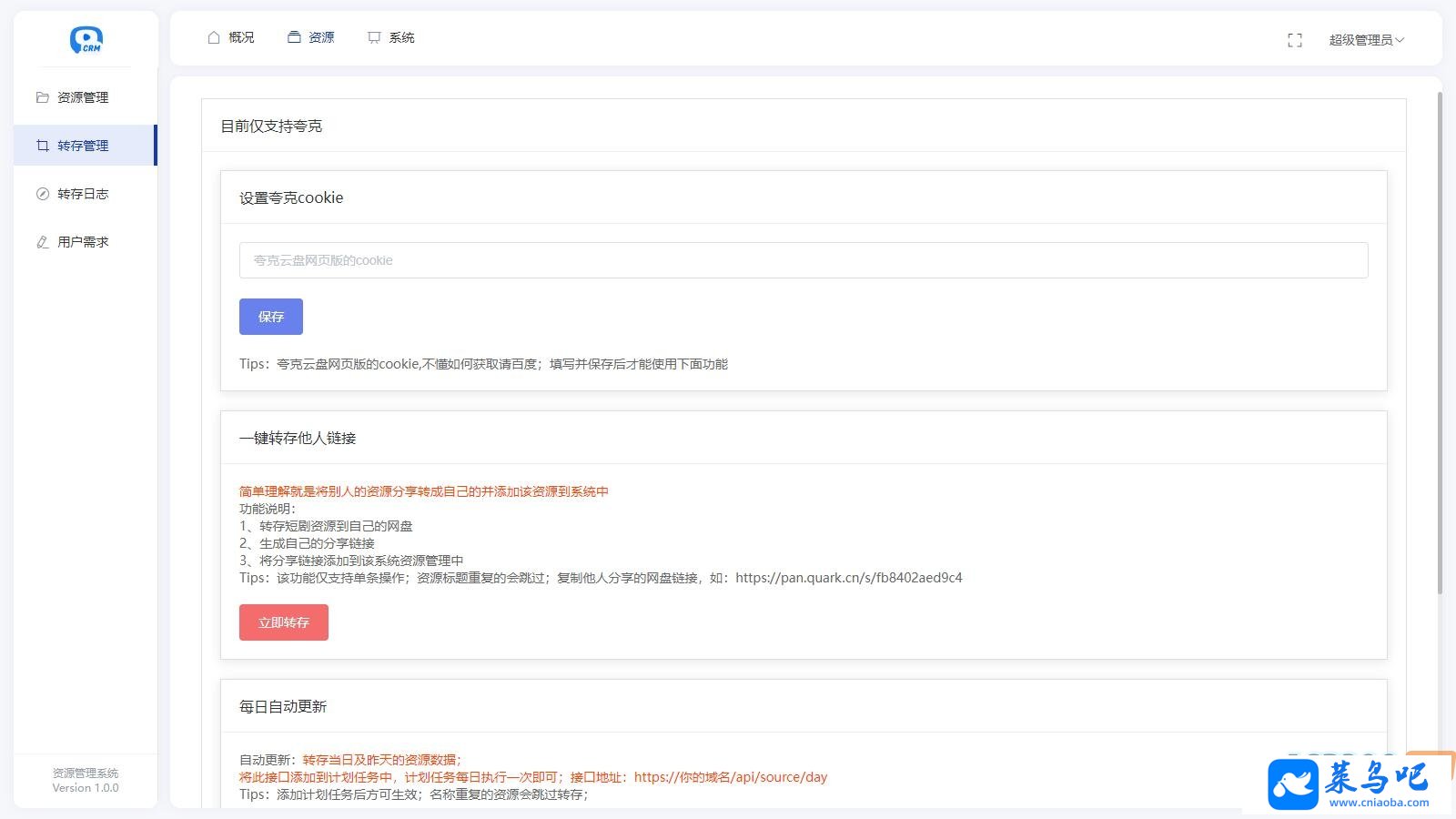Viewport: 1456px width, 819px height.
Task: Click the line 2、生成自己的分享链接
Action: (307, 543)
